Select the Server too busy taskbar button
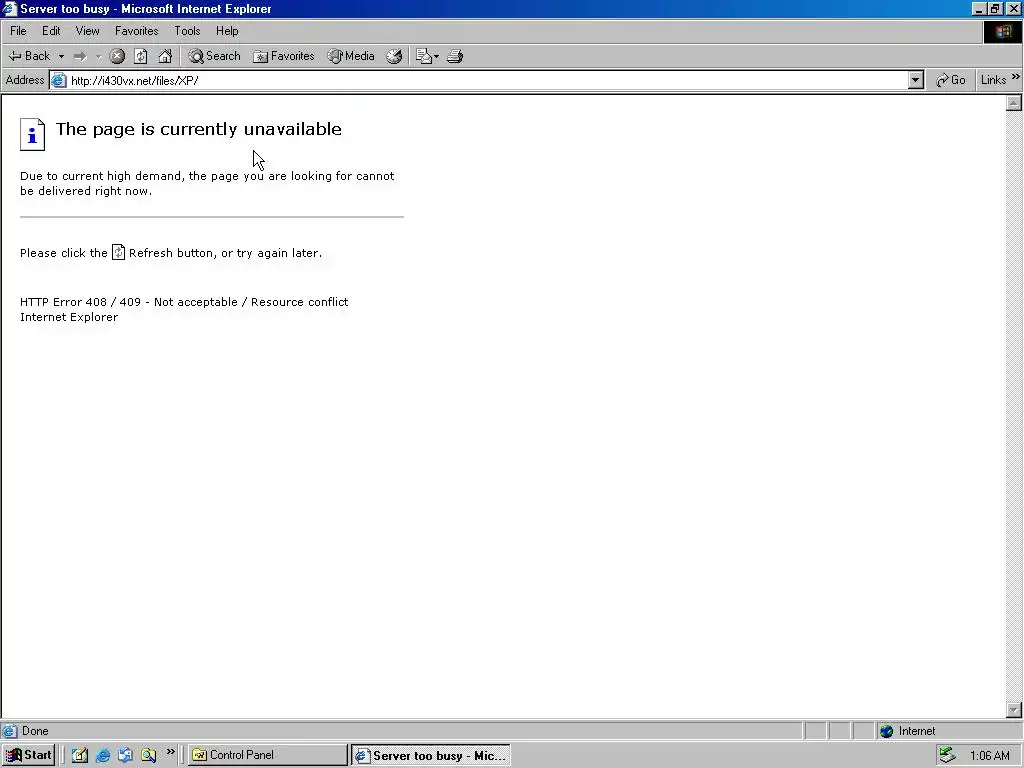 click(431, 755)
